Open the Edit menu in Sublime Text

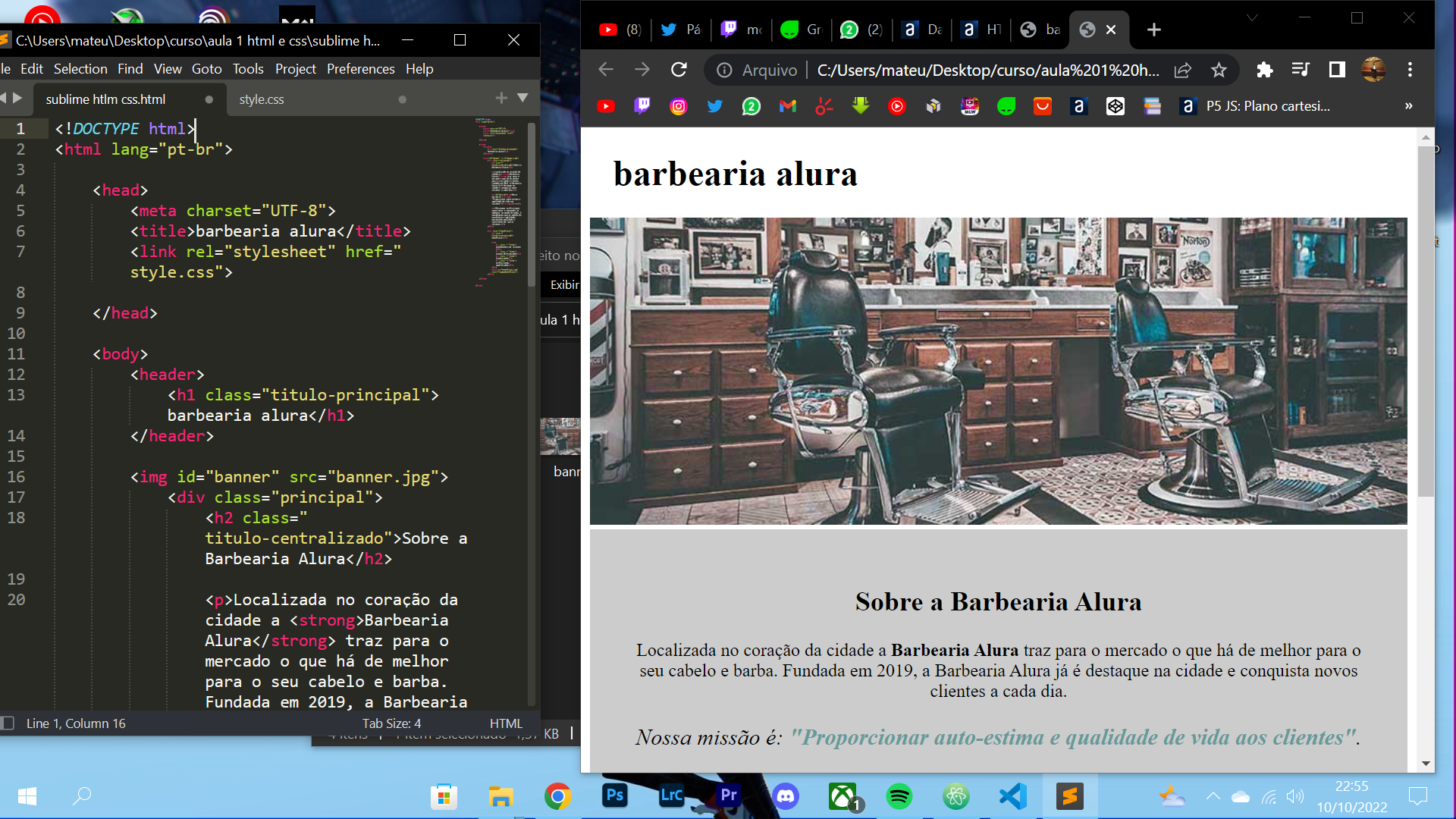pyautogui.click(x=33, y=68)
